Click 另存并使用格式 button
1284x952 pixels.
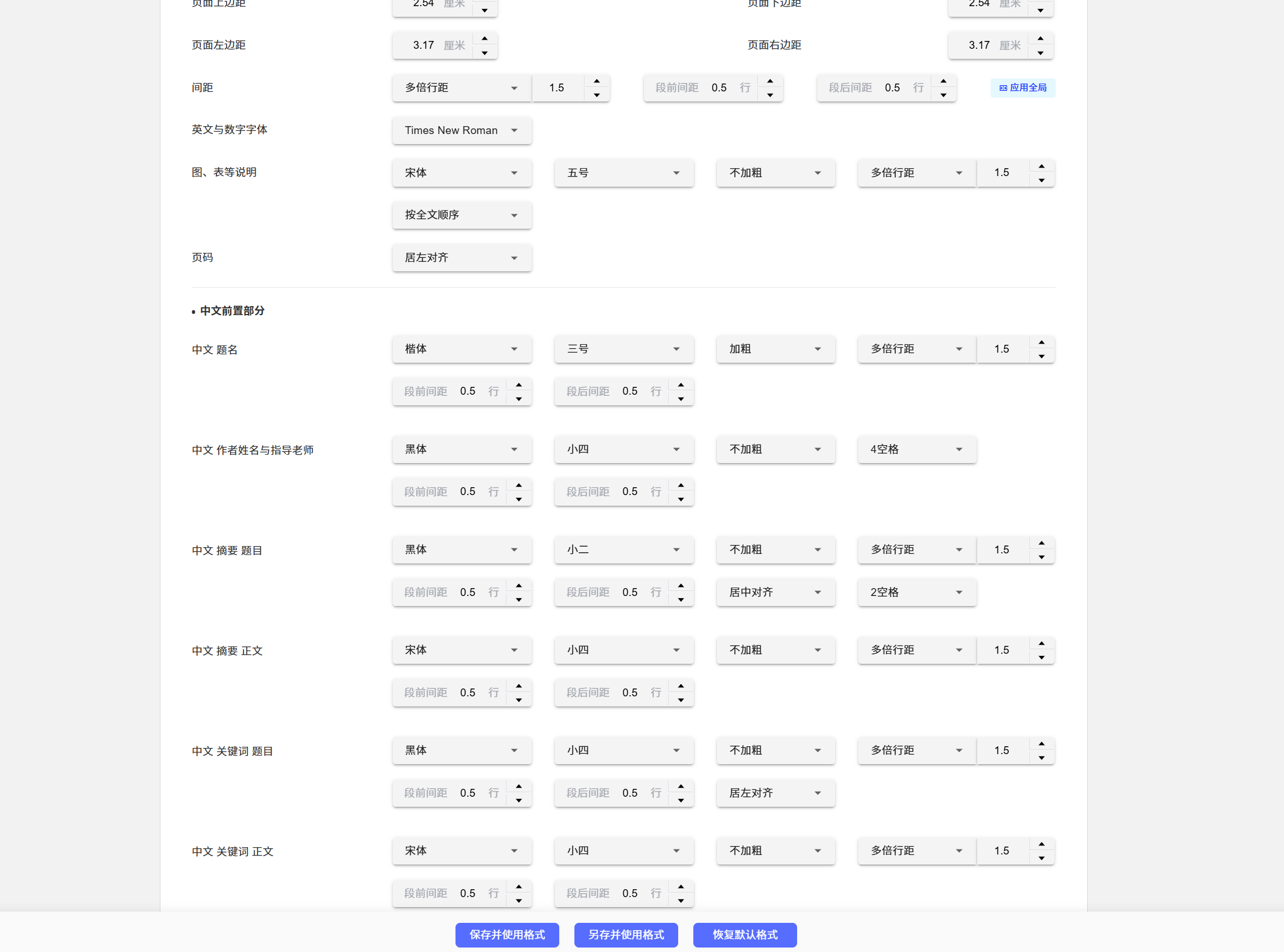pos(625,935)
